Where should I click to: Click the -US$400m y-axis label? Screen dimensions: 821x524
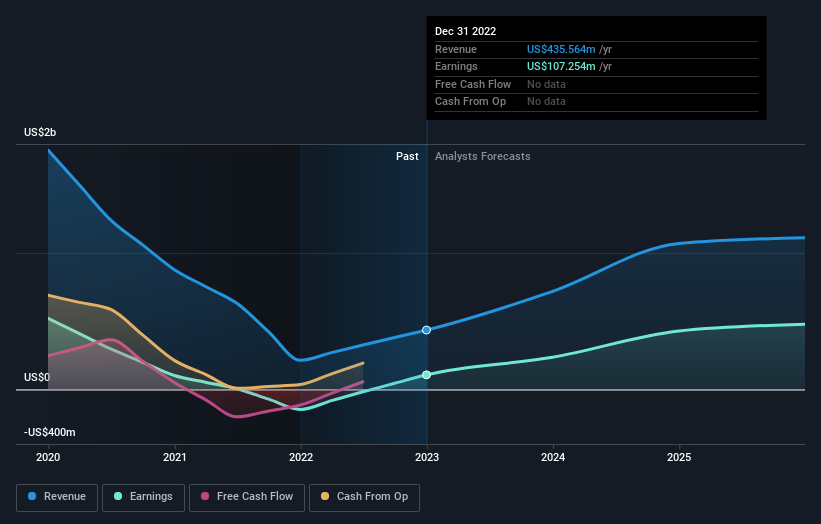50,432
